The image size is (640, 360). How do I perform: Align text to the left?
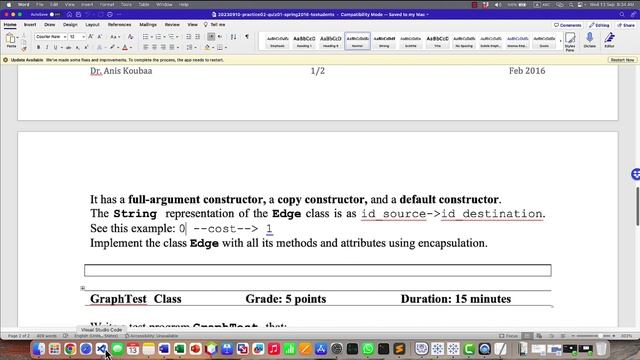146,48
